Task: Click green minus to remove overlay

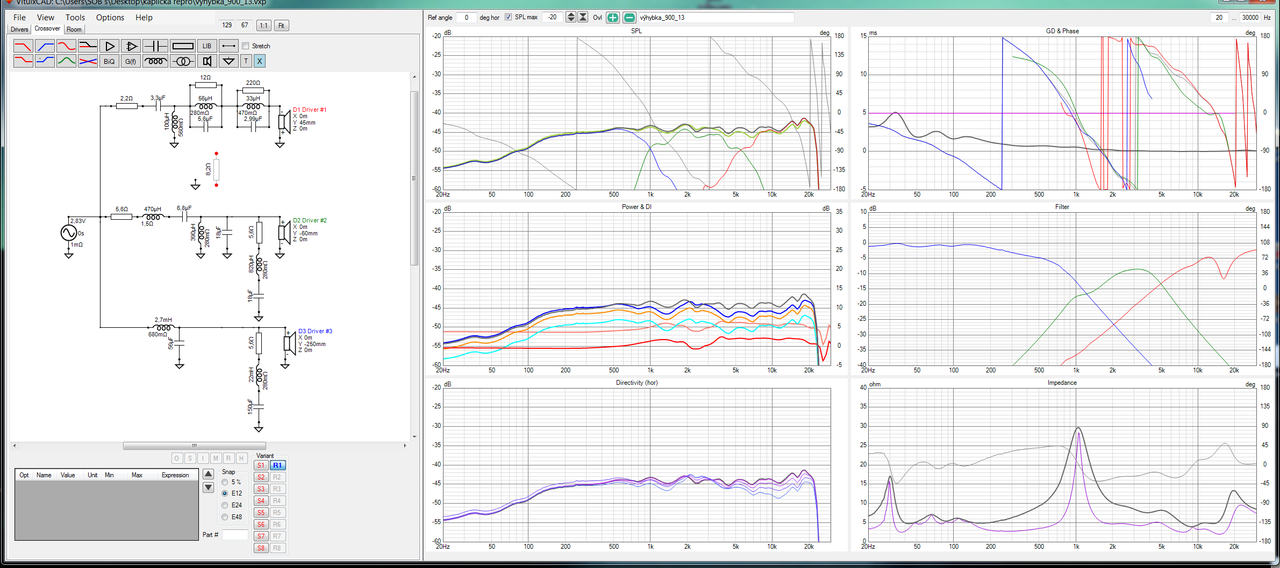Action: click(629, 17)
